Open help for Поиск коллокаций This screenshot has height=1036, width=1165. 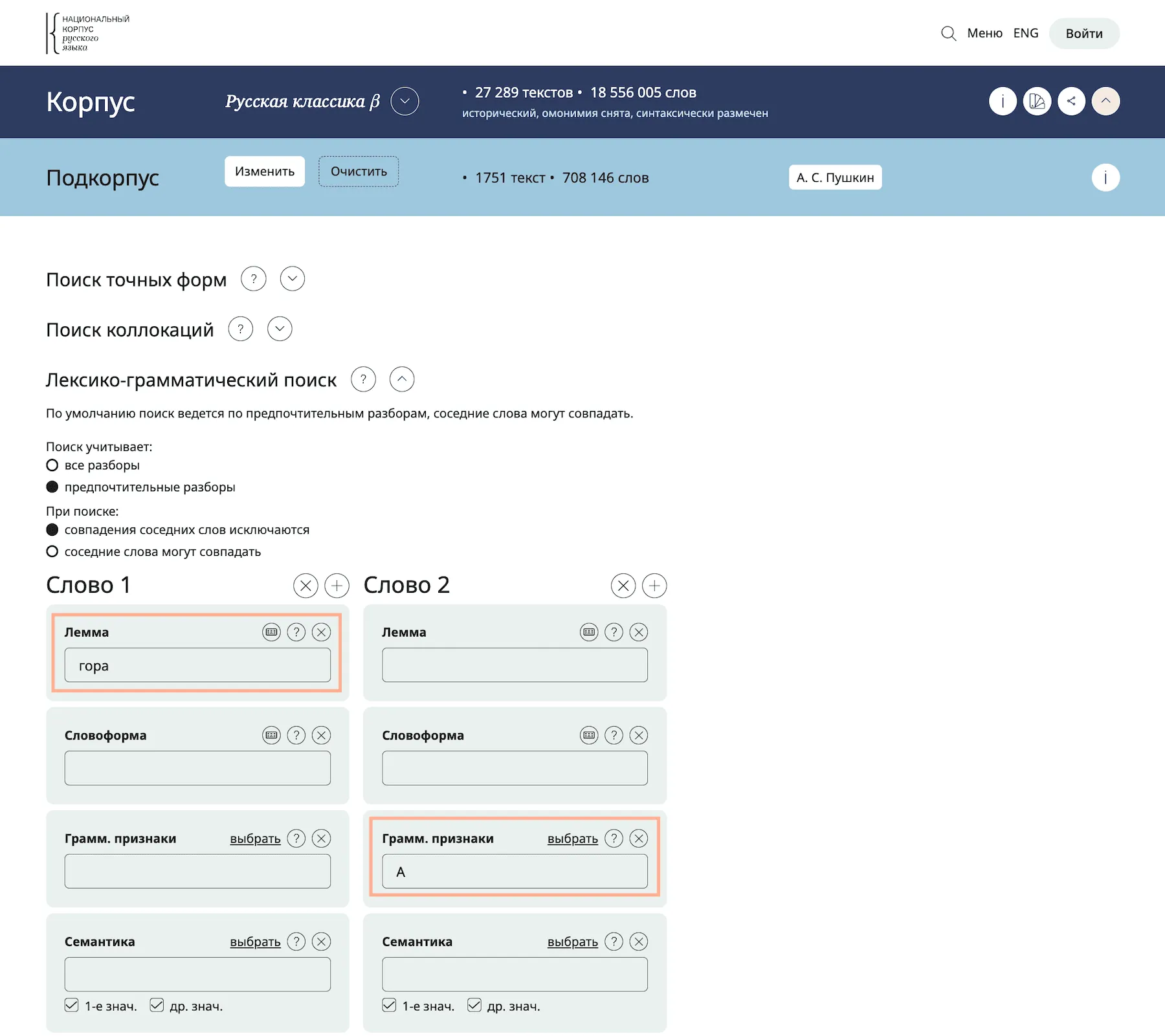point(241,329)
